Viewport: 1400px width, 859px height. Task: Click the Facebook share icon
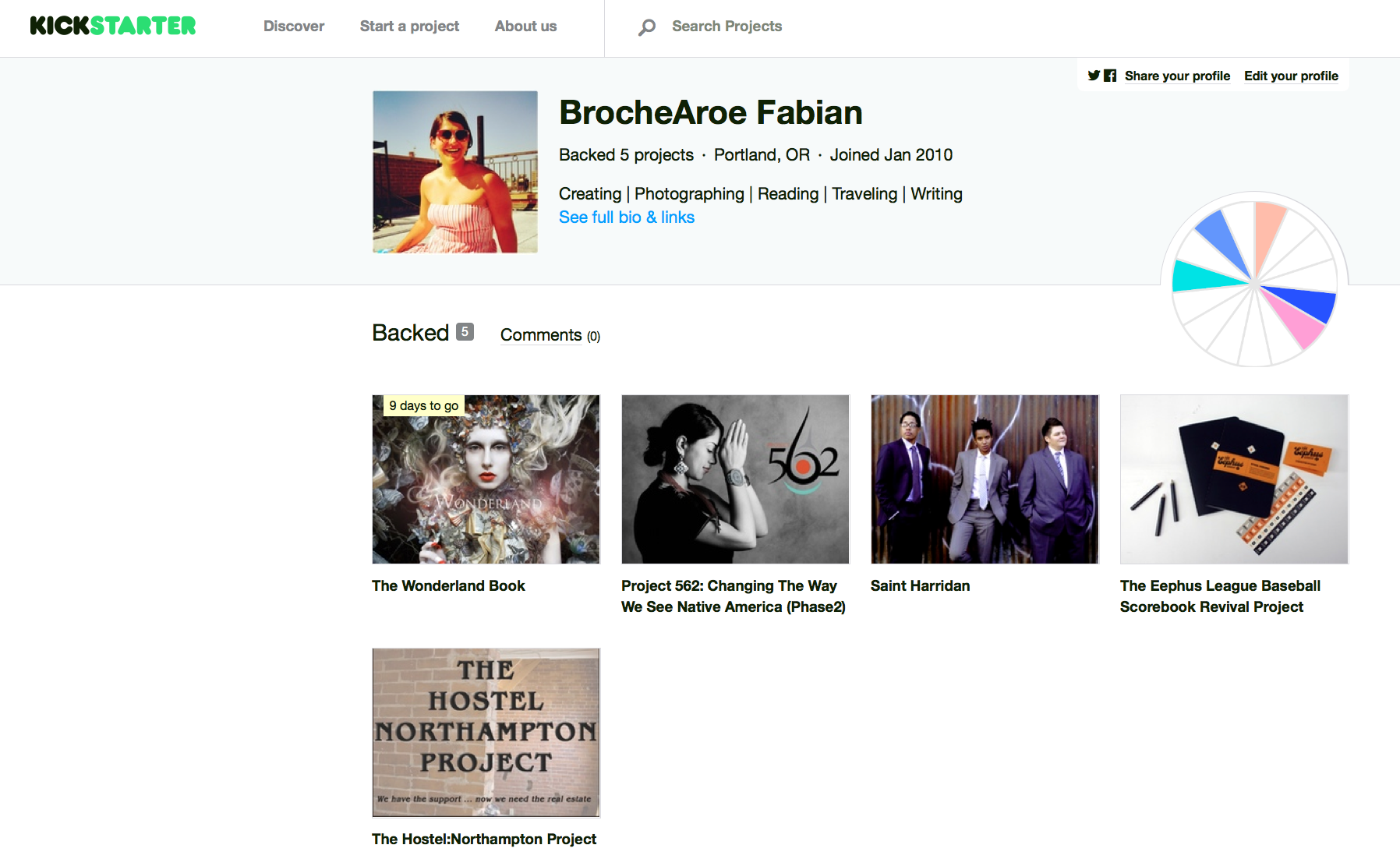[x=1110, y=76]
